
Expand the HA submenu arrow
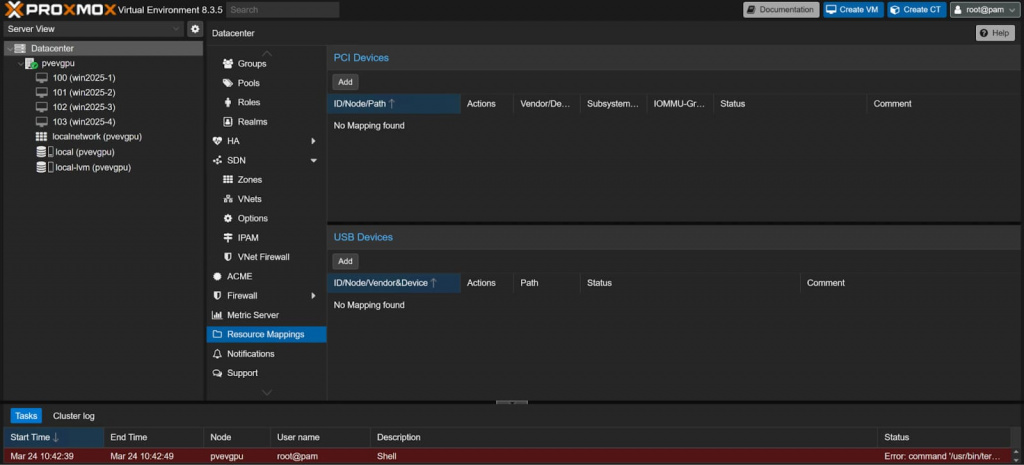pos(313,141)
